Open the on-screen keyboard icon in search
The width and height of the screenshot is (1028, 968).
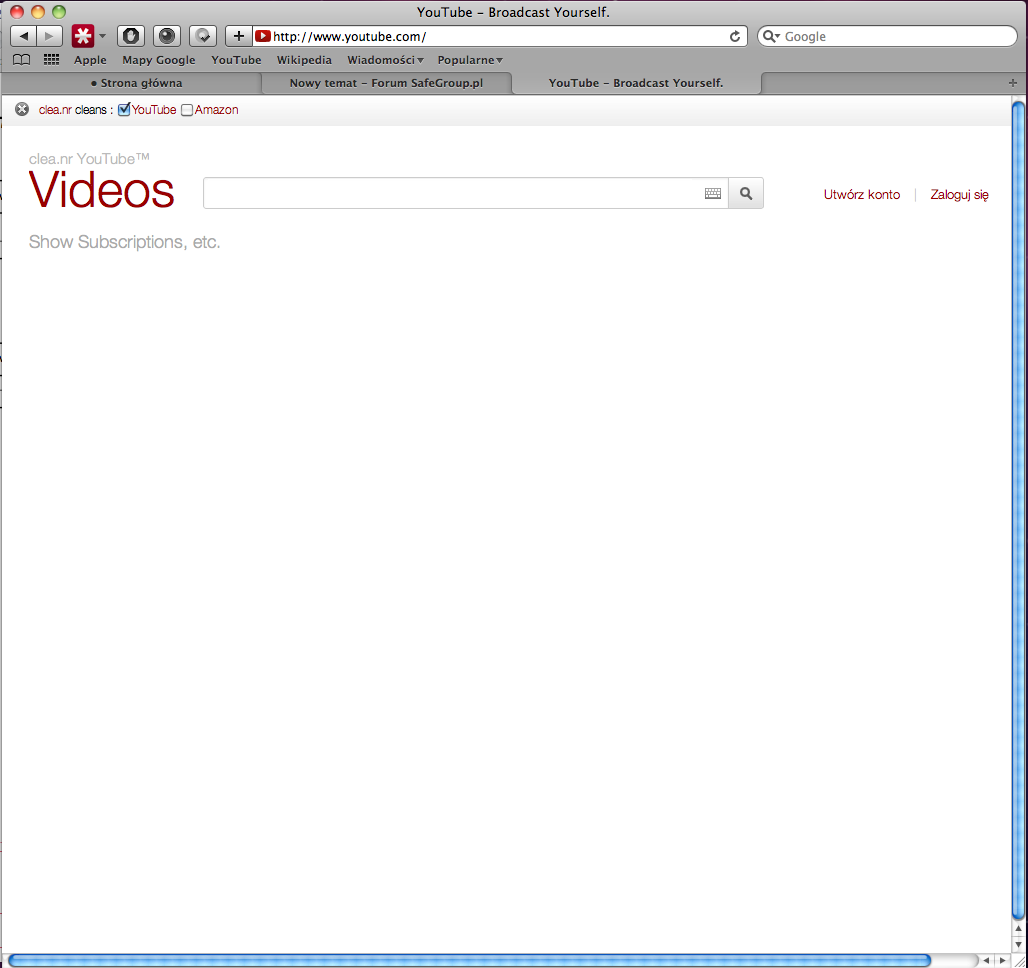coord(713,193)
